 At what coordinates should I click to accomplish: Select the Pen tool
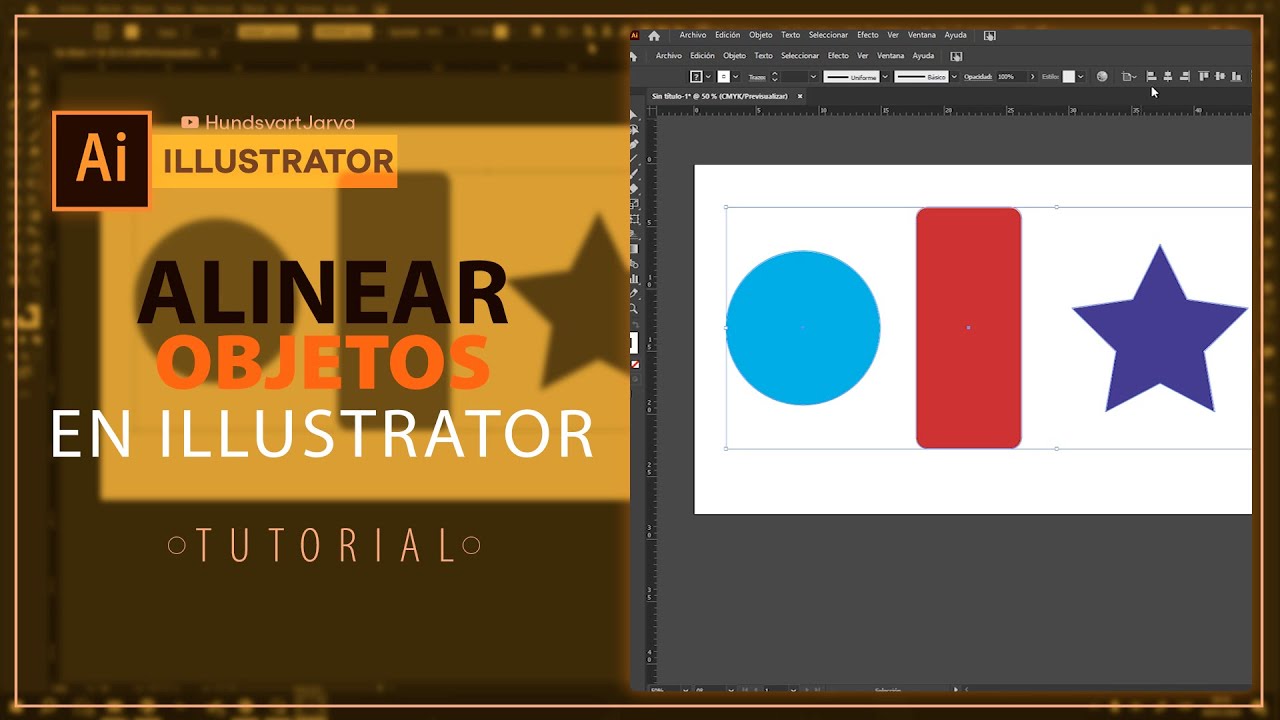[634, 144]
